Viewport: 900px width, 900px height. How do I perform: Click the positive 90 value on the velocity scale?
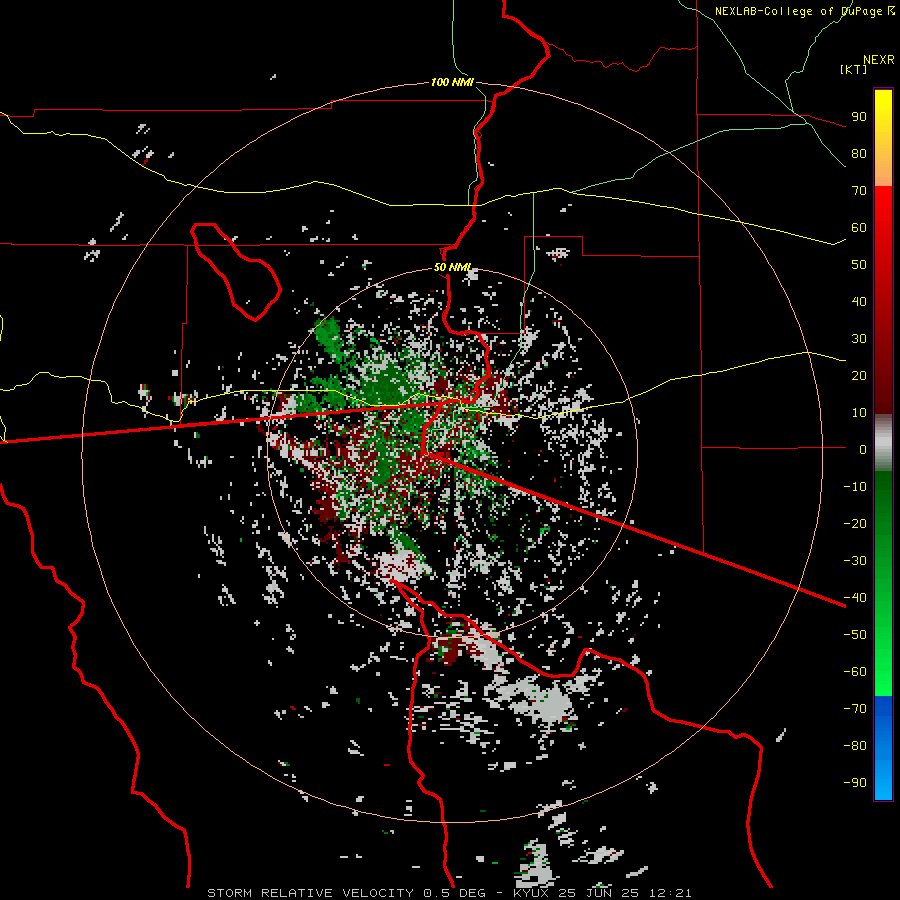pos(859,117)
